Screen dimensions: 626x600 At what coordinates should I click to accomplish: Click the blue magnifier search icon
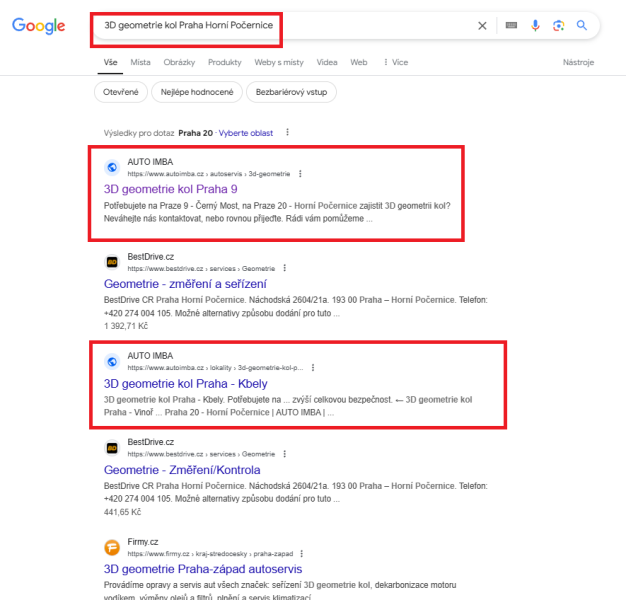(582, 26)
